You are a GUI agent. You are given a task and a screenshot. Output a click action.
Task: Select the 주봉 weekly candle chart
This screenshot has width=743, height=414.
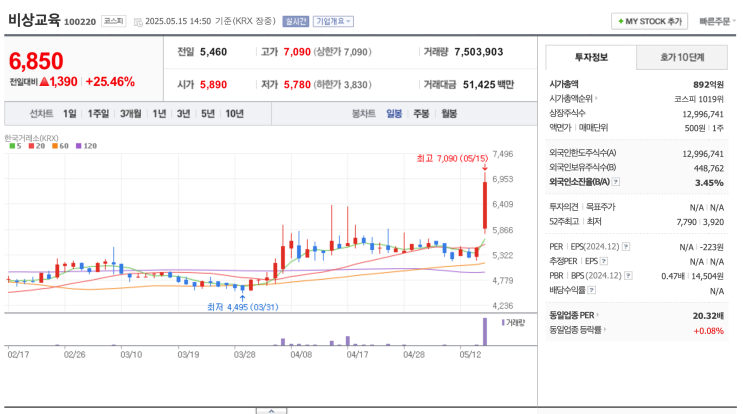click(421, 114)
